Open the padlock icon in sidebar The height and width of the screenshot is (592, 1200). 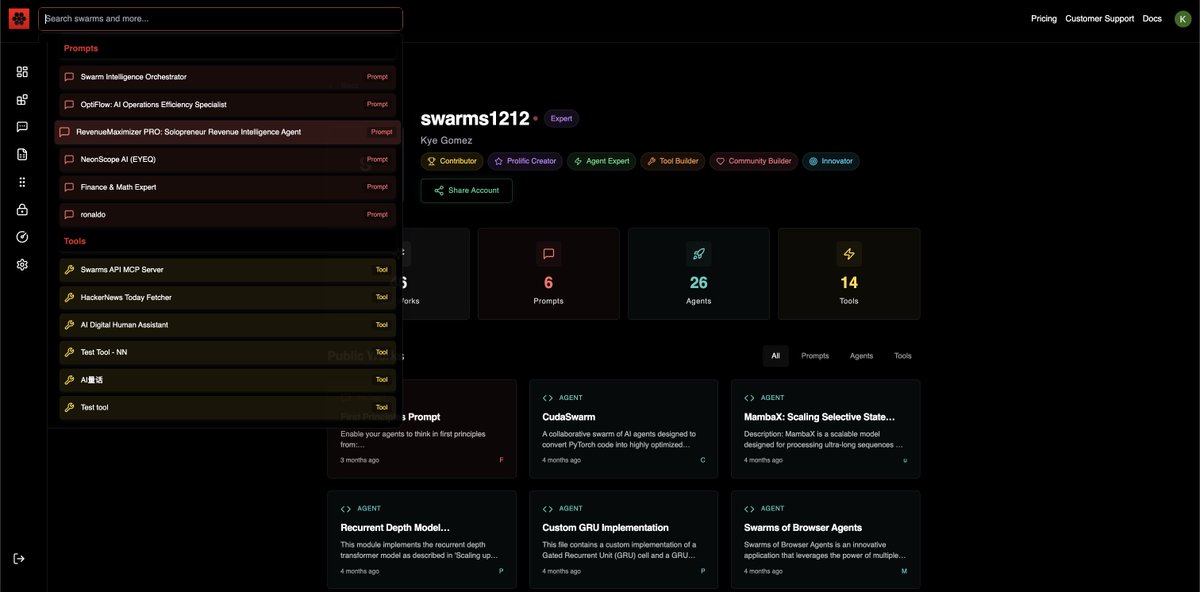[22, 210]
